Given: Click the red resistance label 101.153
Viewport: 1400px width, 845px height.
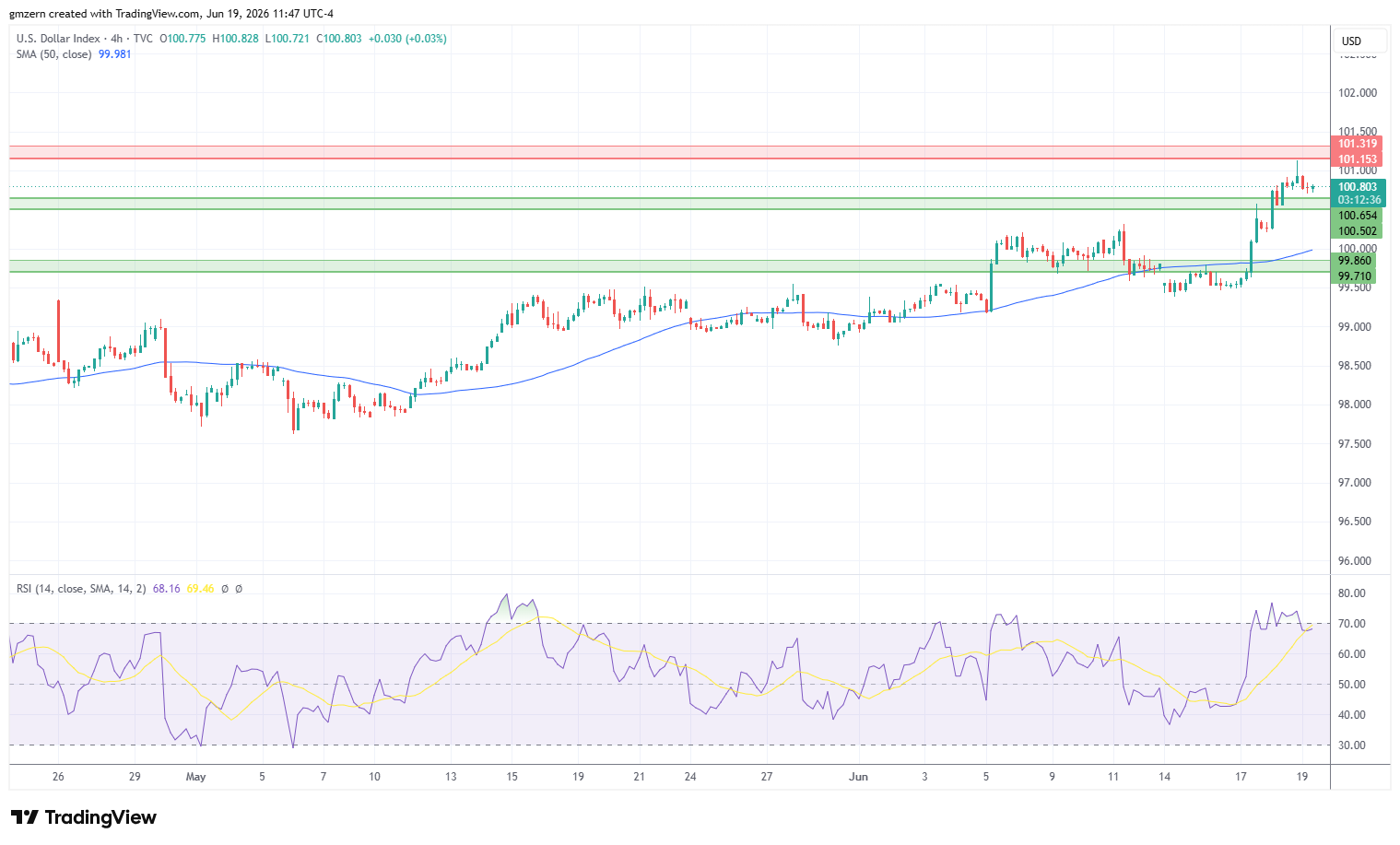Looking at the screenshot, I should click(1358, 159).
